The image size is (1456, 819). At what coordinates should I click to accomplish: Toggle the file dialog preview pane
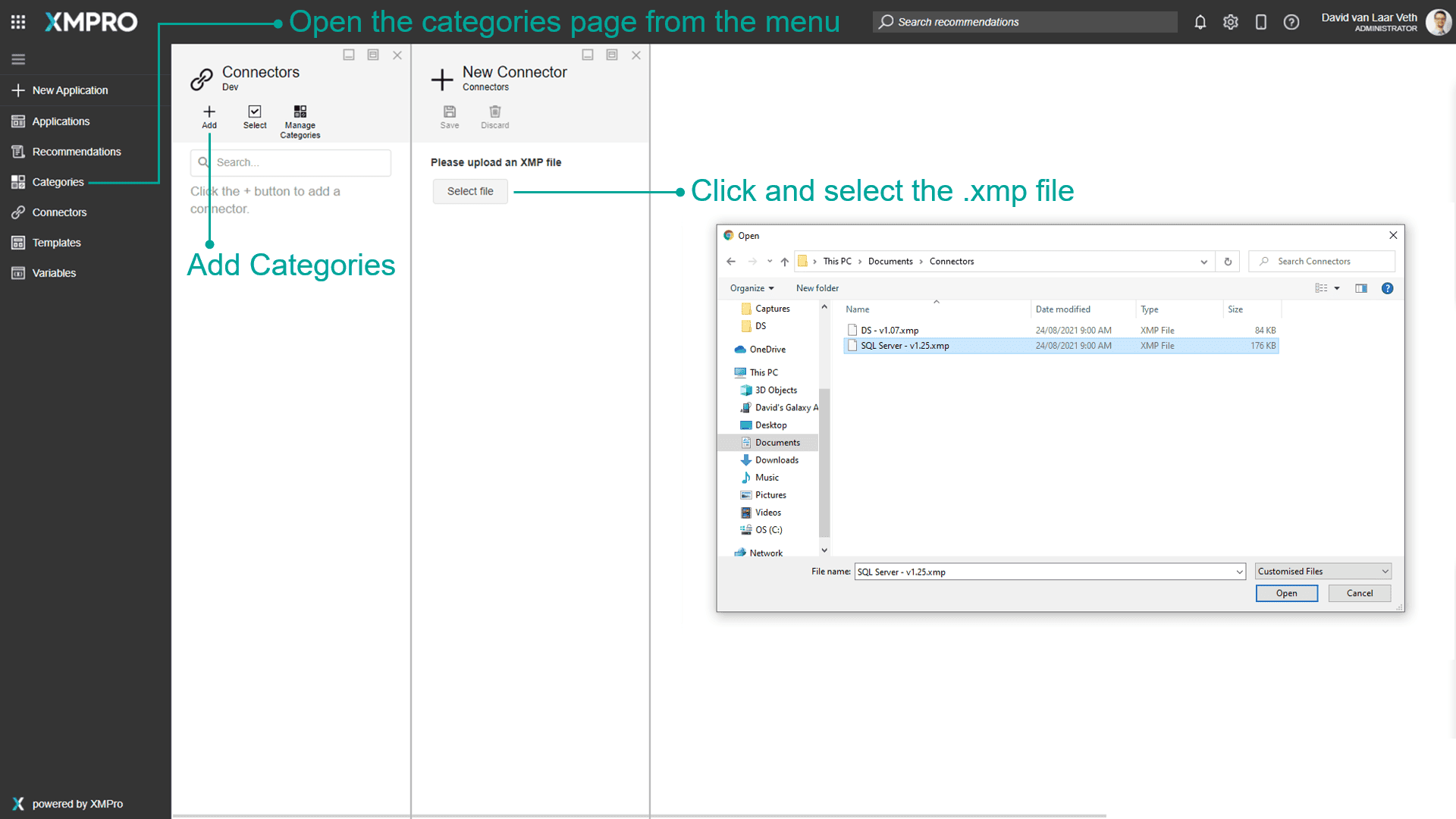[x=1361, y=288]
